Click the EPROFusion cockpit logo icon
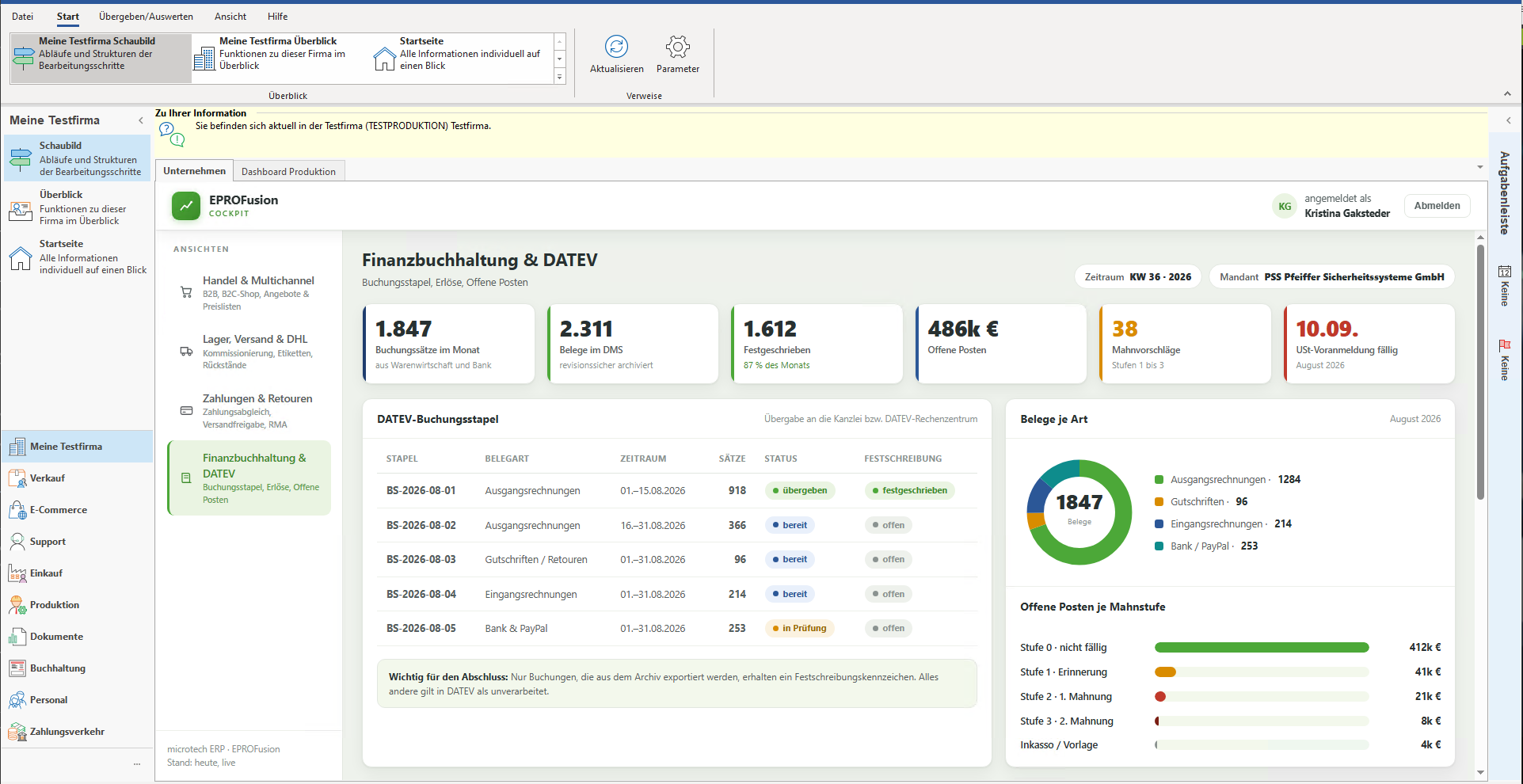 186,206
